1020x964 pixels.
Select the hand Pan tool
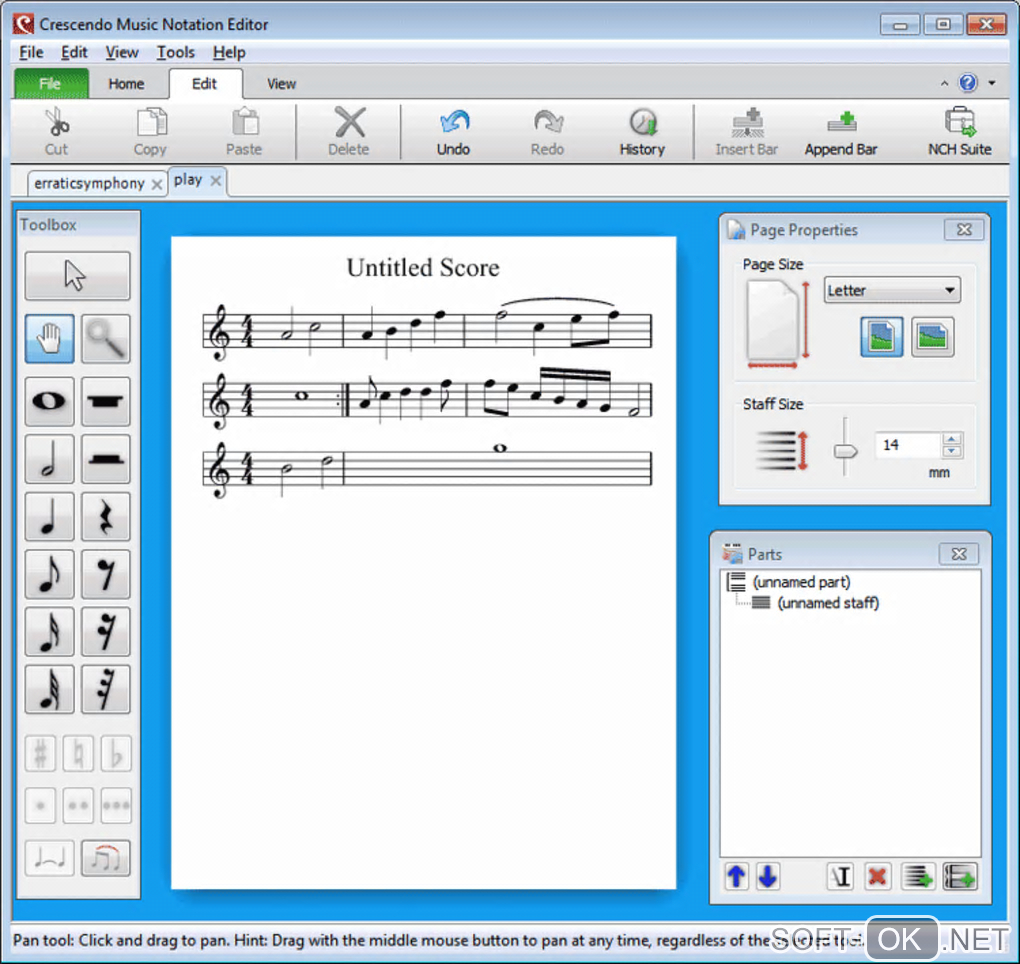49,338
